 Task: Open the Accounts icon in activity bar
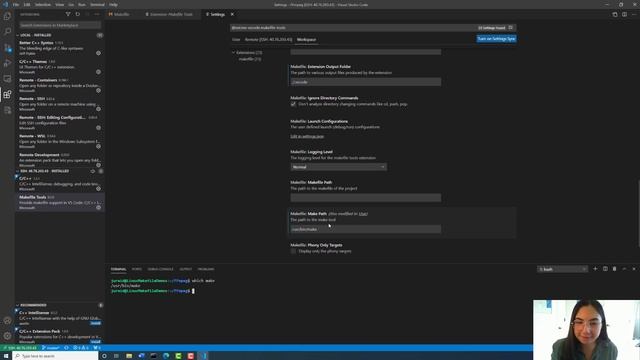7,321
